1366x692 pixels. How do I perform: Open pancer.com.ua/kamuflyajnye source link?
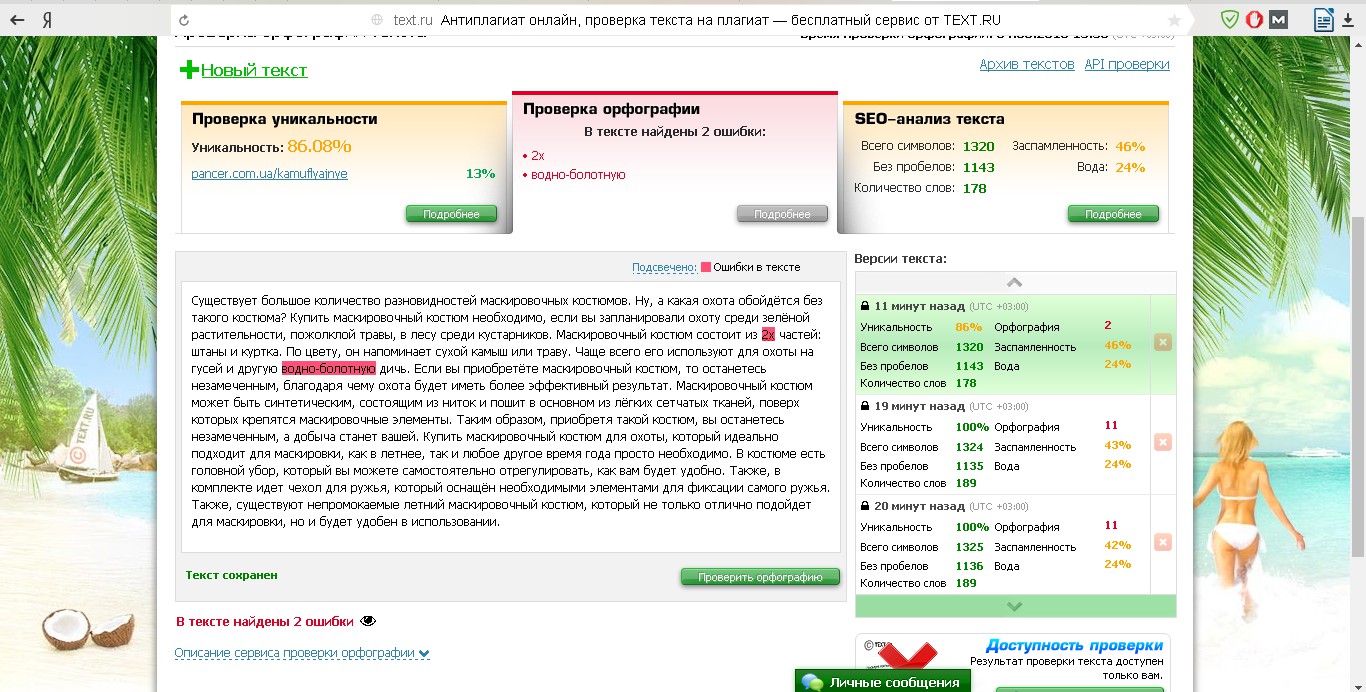point(269,174)
